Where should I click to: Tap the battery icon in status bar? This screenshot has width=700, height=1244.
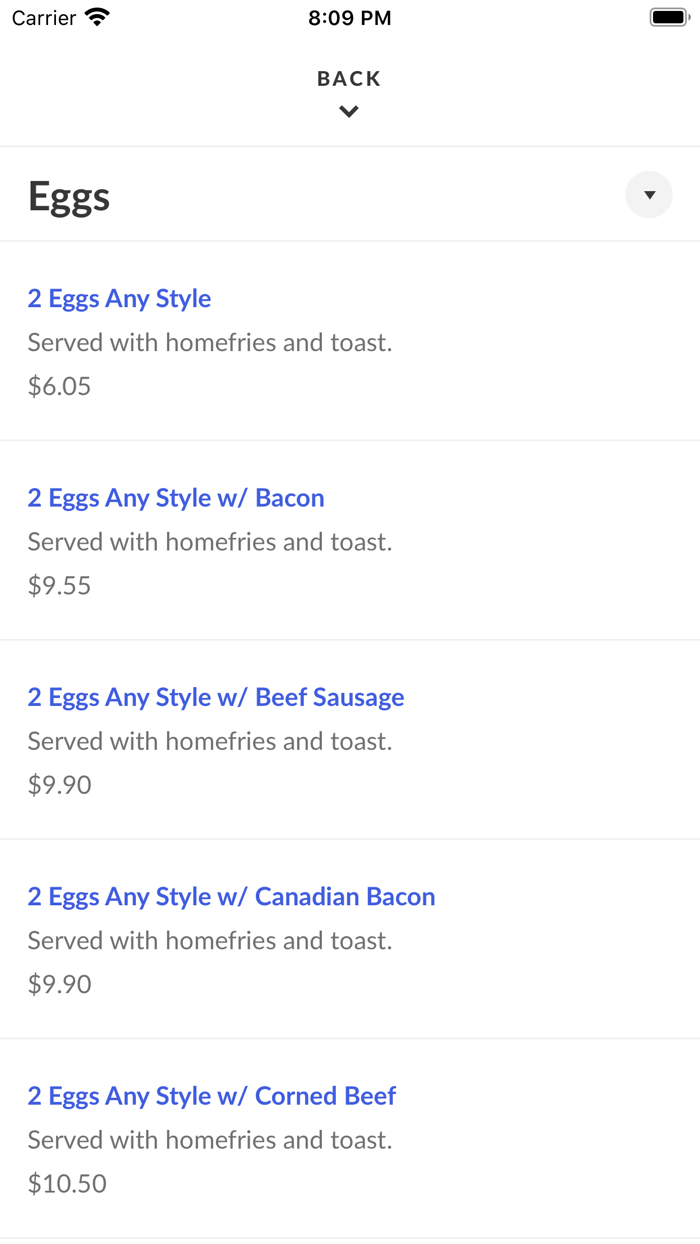click(x=668, y=17)
